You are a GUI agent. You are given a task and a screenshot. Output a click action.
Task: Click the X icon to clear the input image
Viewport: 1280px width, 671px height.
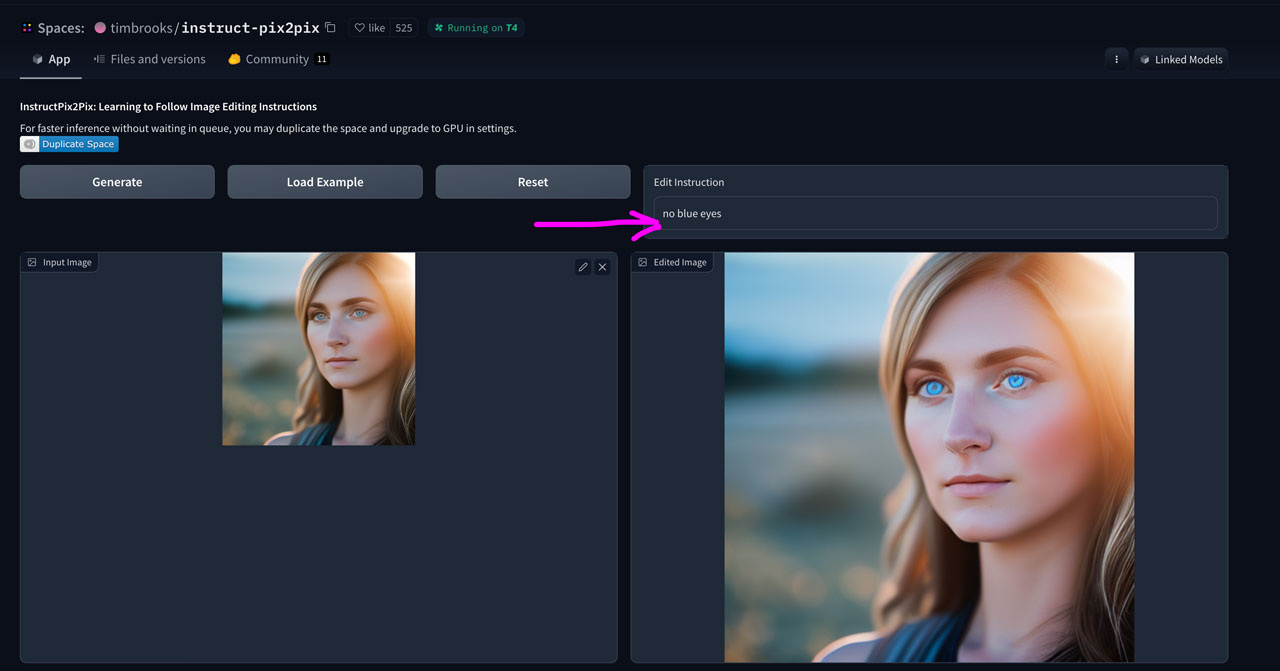coord(602,266)
